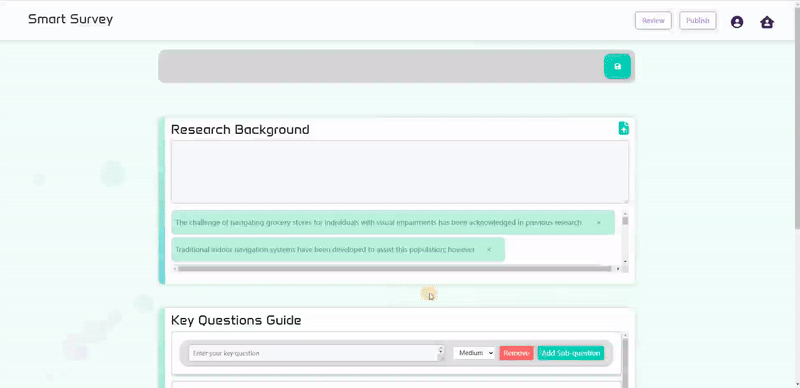The image size is (800, 388).
Task: Click the horizontal scrollbar under the tags
Action: coord(394,269)
